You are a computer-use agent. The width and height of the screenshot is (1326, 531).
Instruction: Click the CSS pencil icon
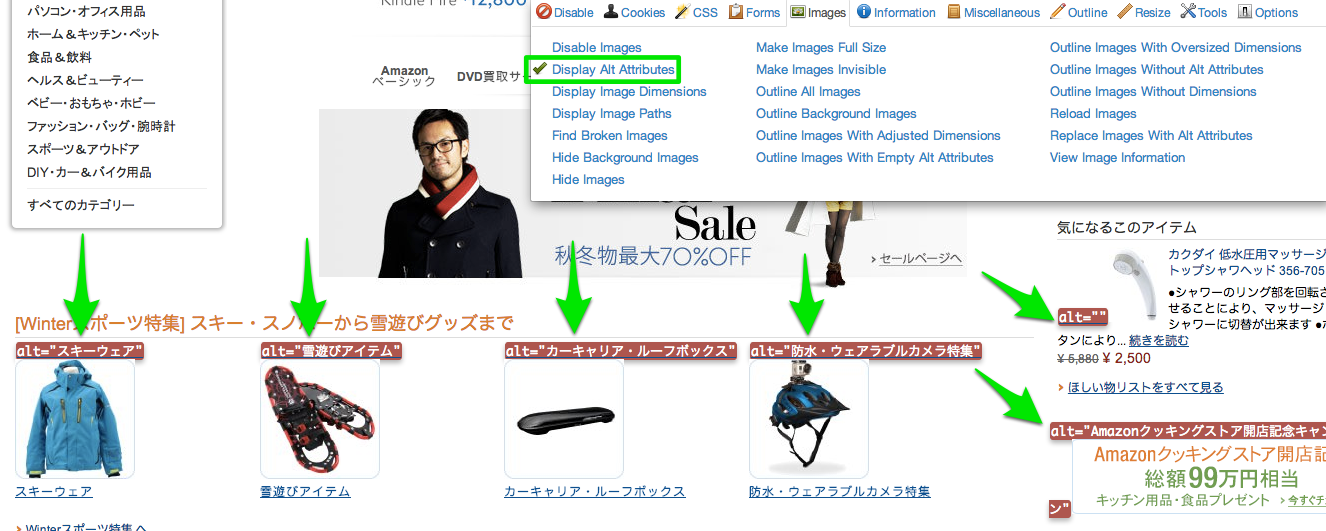[681, 12]
